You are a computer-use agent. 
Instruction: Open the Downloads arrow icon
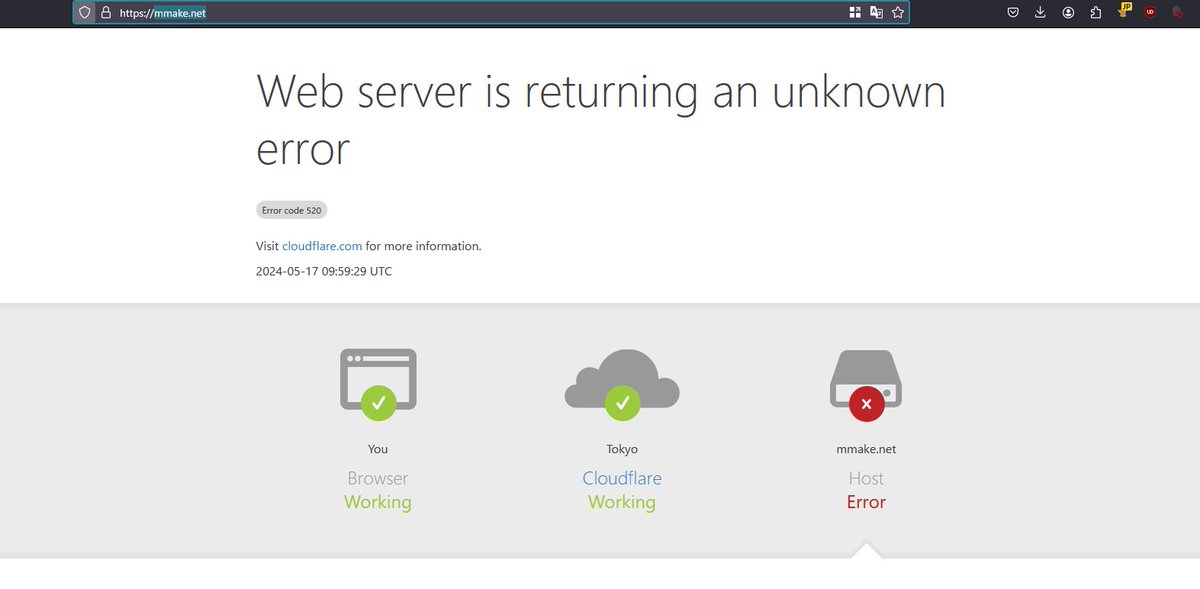click(1040, 13)
